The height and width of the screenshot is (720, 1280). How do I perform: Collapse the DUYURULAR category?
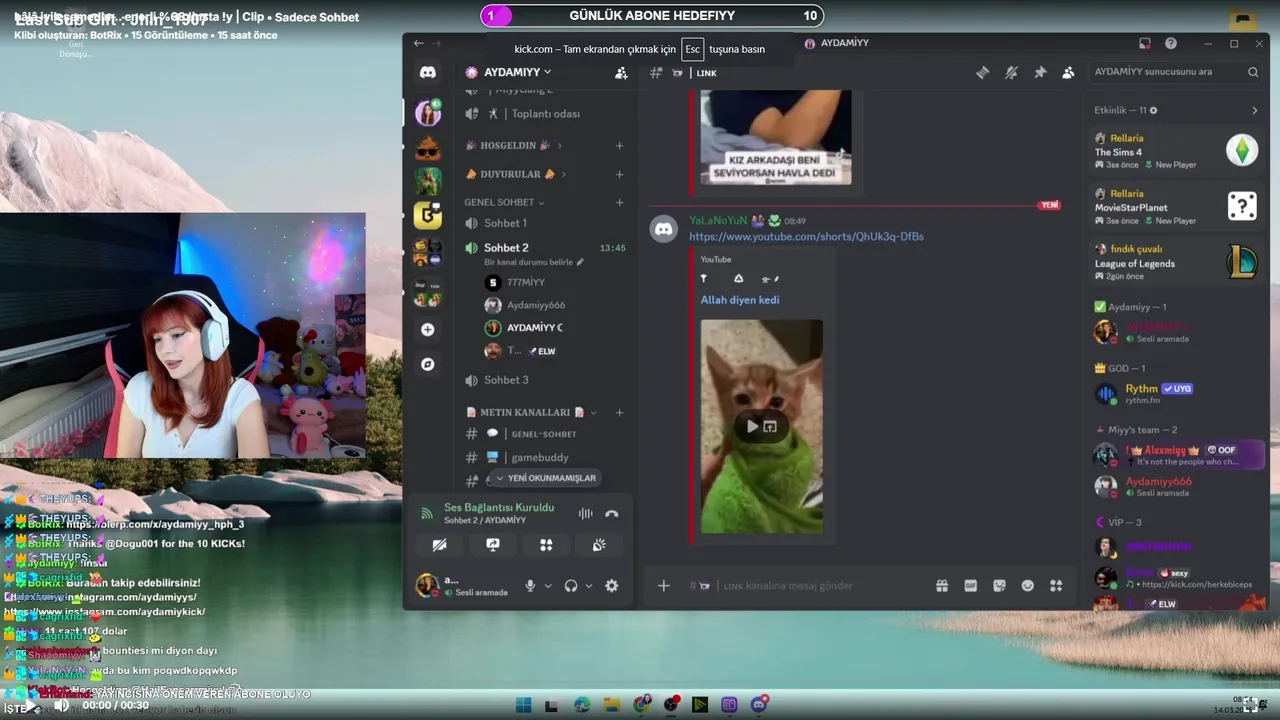click(x=516, y=174)
